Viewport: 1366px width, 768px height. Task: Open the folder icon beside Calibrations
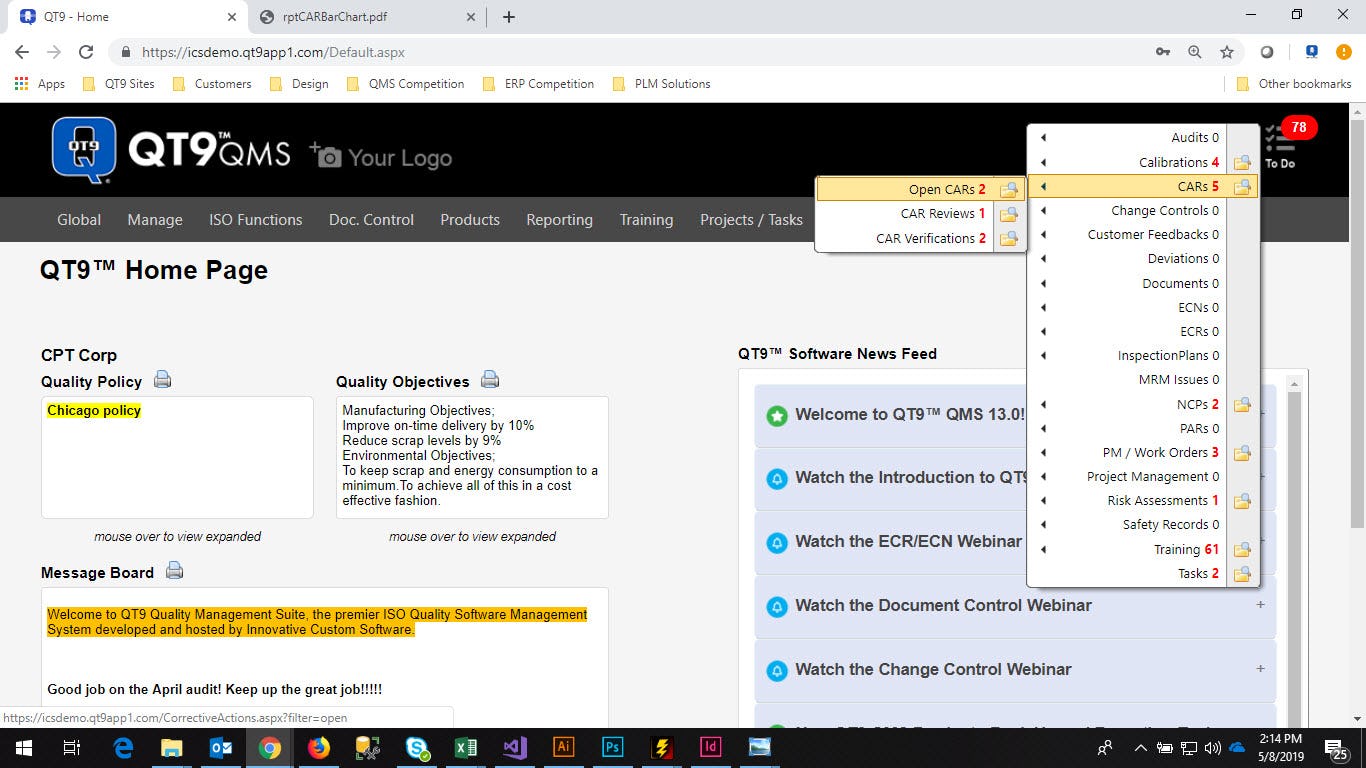(1242, 162)
